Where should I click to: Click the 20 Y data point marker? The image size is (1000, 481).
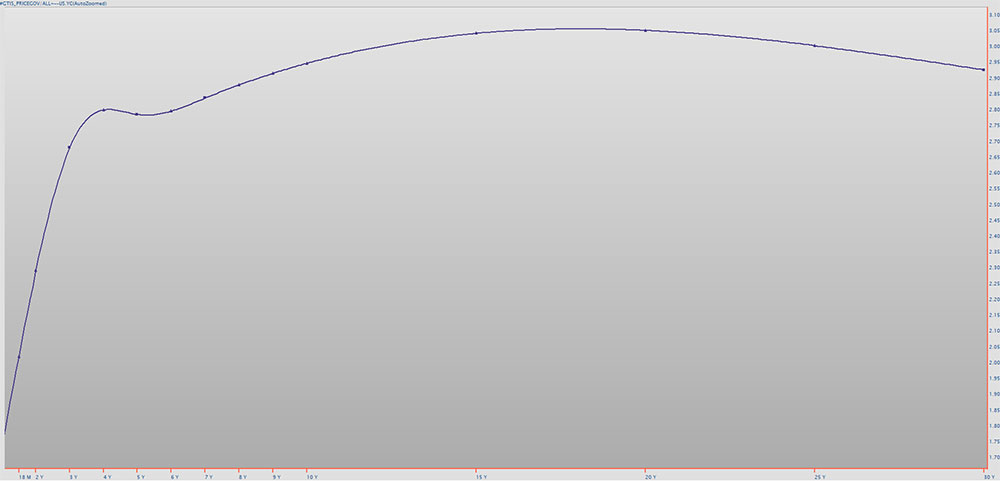point(645,30)
